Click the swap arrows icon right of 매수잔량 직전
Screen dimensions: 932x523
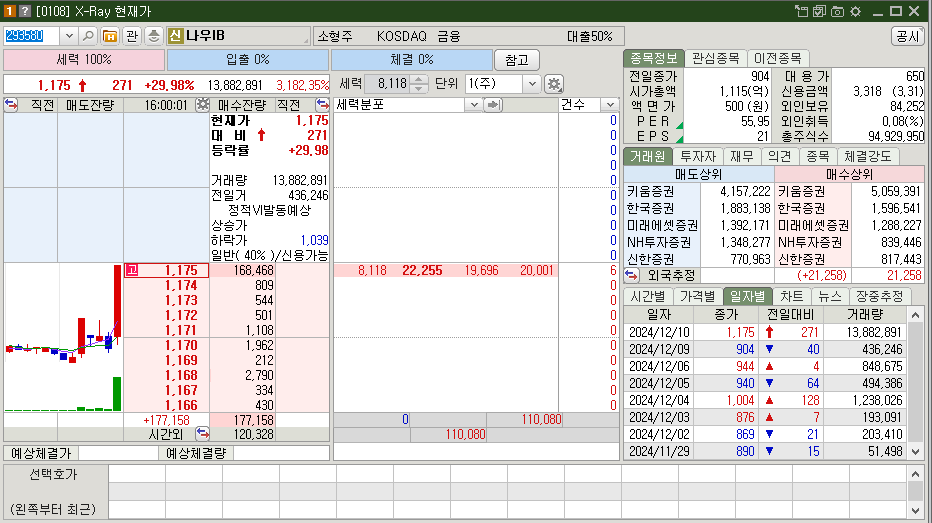322,105
